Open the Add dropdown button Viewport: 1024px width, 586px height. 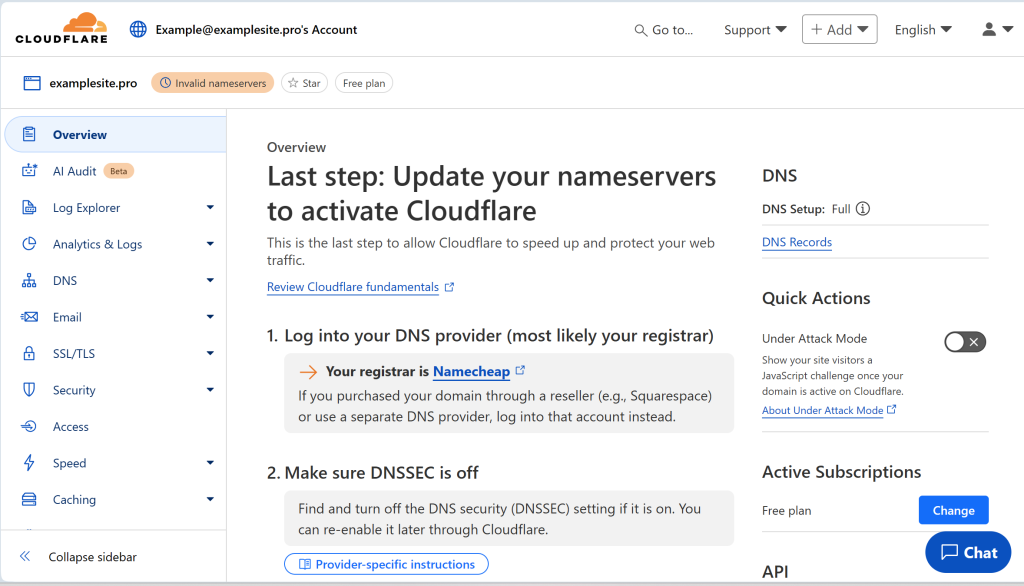click(x=839, y=29)
